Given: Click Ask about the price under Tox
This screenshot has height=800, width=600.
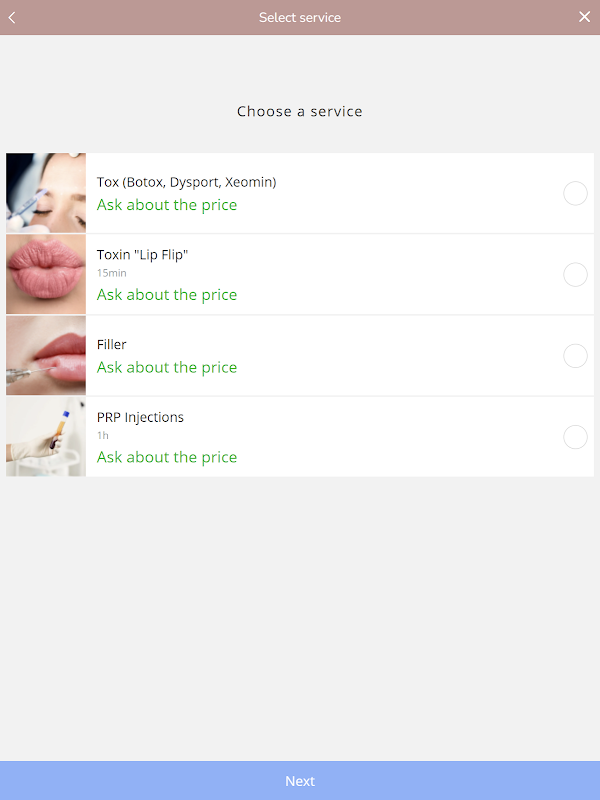Looking at the screenshot, I should pyautogui.click(x=167, y=205).
